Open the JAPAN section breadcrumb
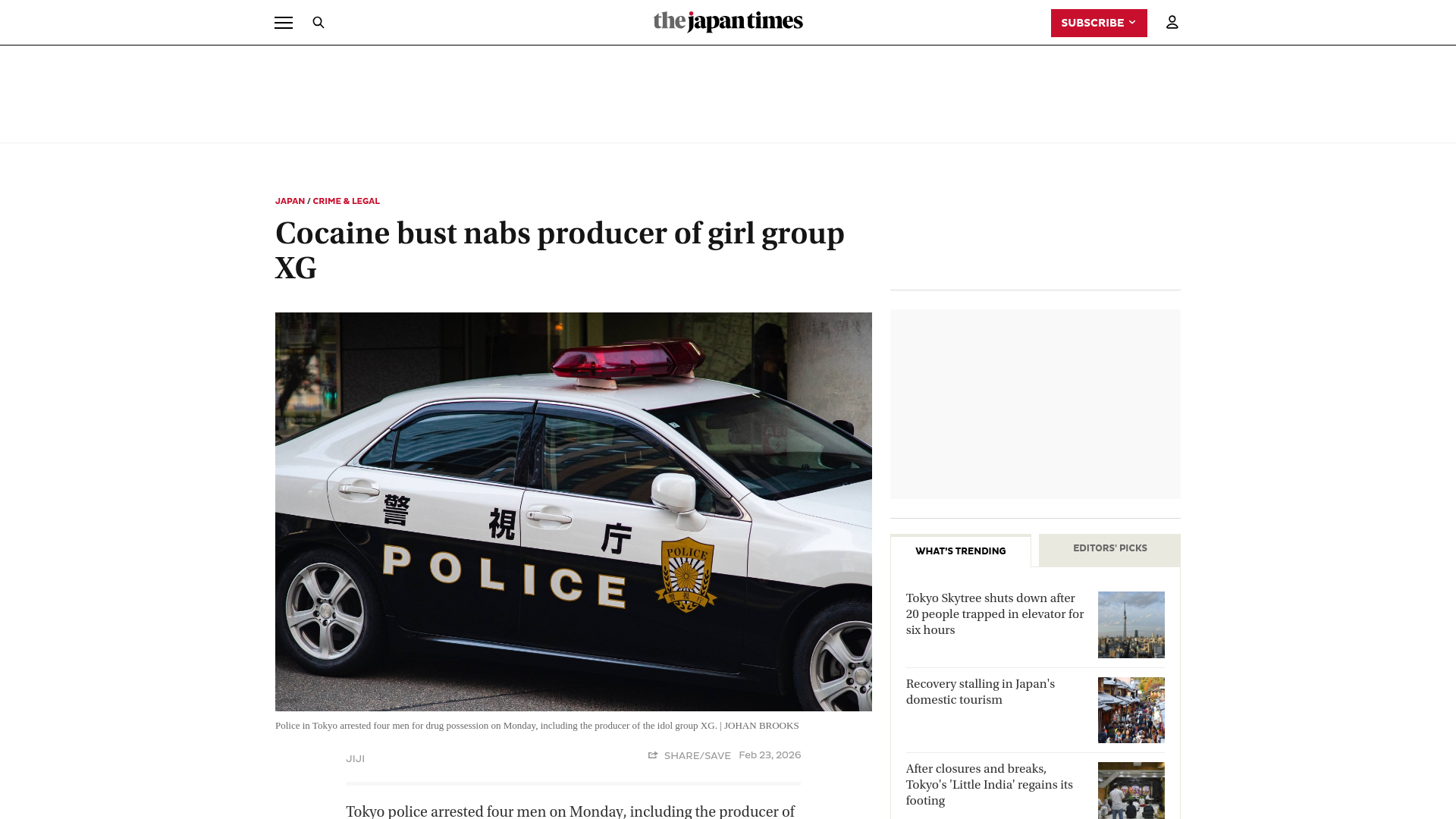Screen dimensions: 1456x819 [290, 201]
